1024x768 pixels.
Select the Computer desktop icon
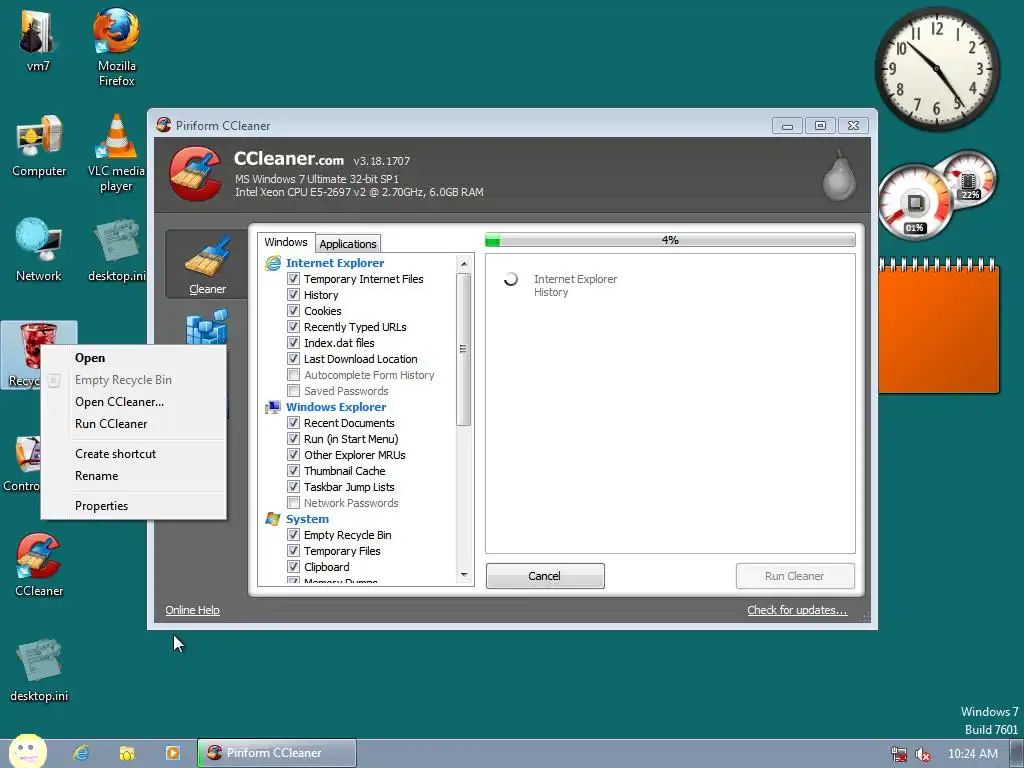[x=39, y=146]
